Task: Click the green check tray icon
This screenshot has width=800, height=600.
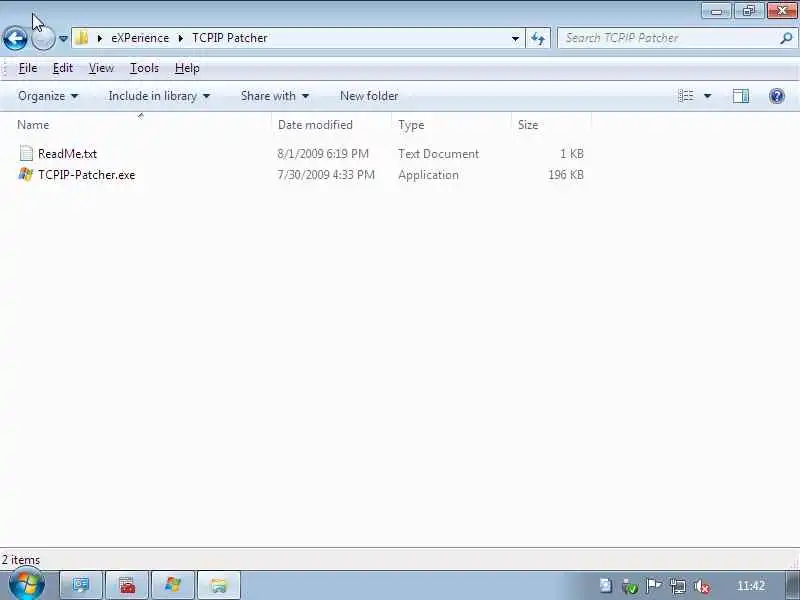Action: [630, 587]
